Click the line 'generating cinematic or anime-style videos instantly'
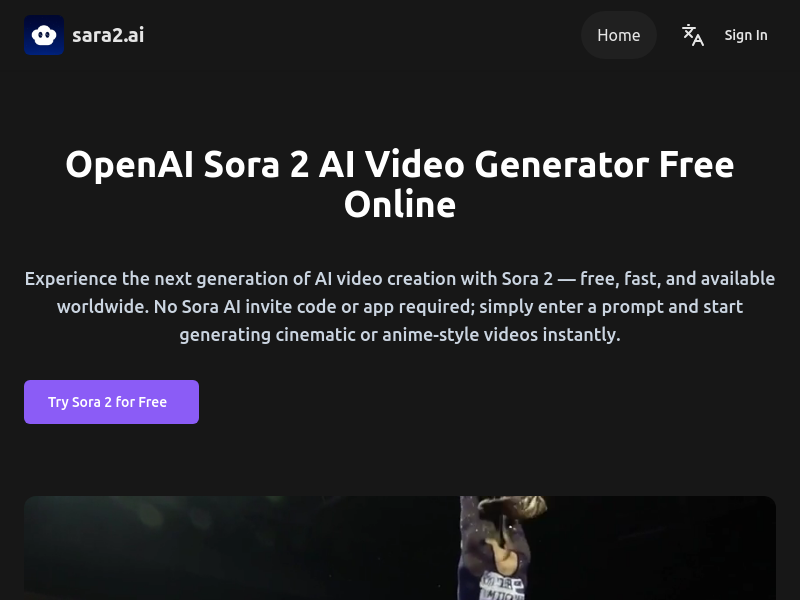The height and width of the screenshot is (600, 800). tap(400, 335)
